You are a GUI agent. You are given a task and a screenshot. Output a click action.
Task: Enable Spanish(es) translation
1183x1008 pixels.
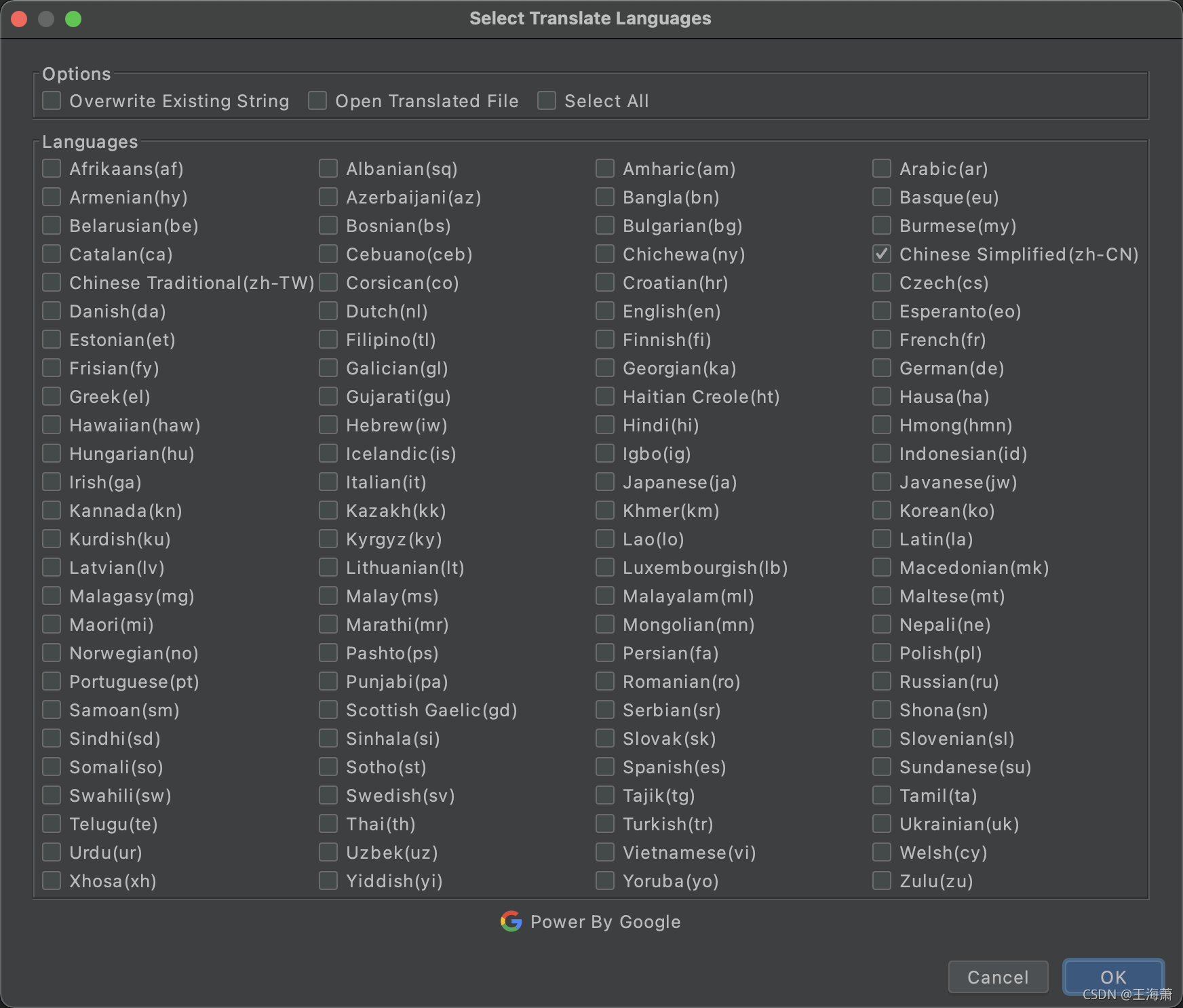click(x=604, y=767)
